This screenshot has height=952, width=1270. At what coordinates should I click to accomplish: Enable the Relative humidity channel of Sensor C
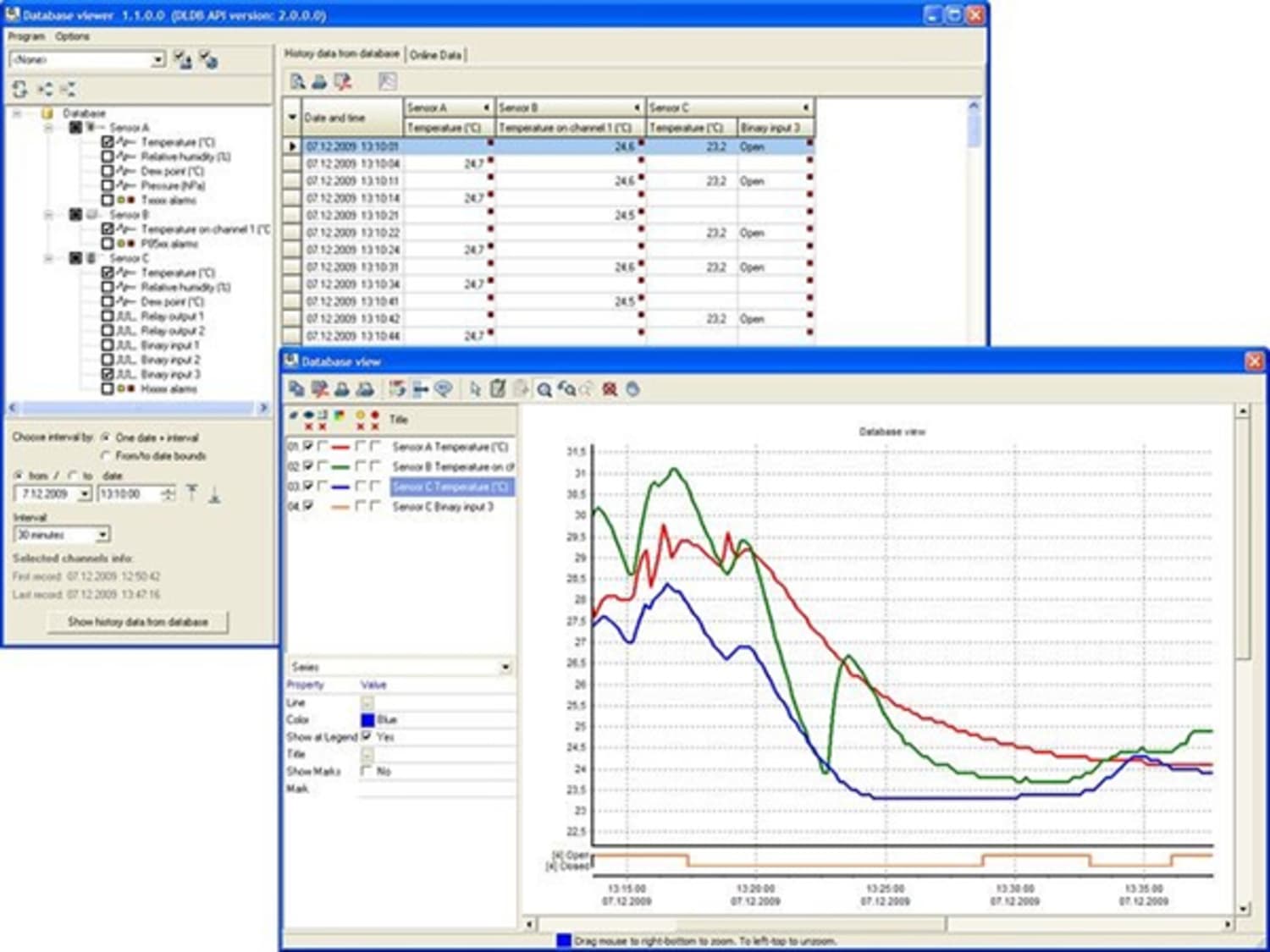[107, 287]
